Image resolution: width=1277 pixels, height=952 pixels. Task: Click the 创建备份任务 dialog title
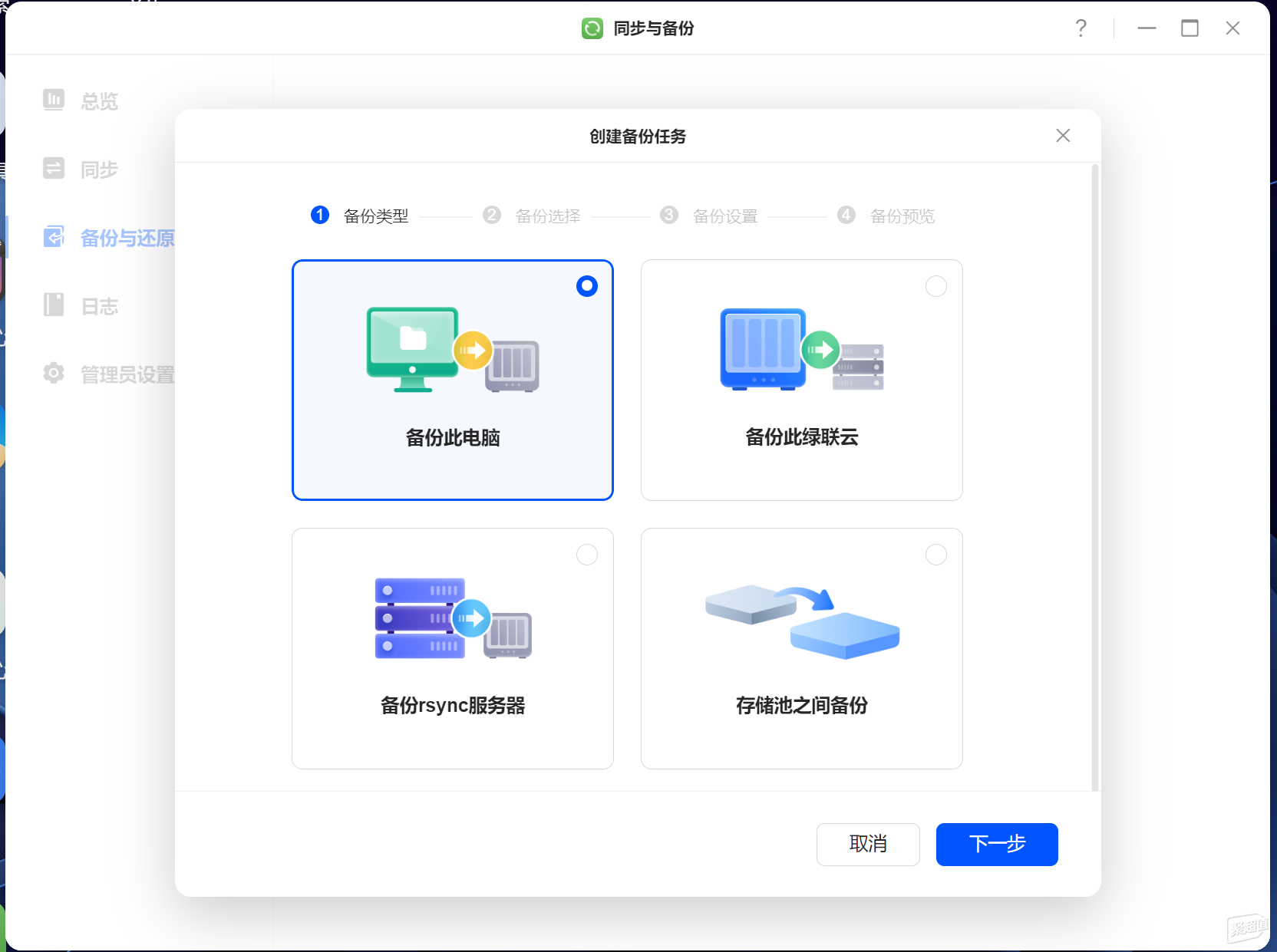tap(638, 137)
